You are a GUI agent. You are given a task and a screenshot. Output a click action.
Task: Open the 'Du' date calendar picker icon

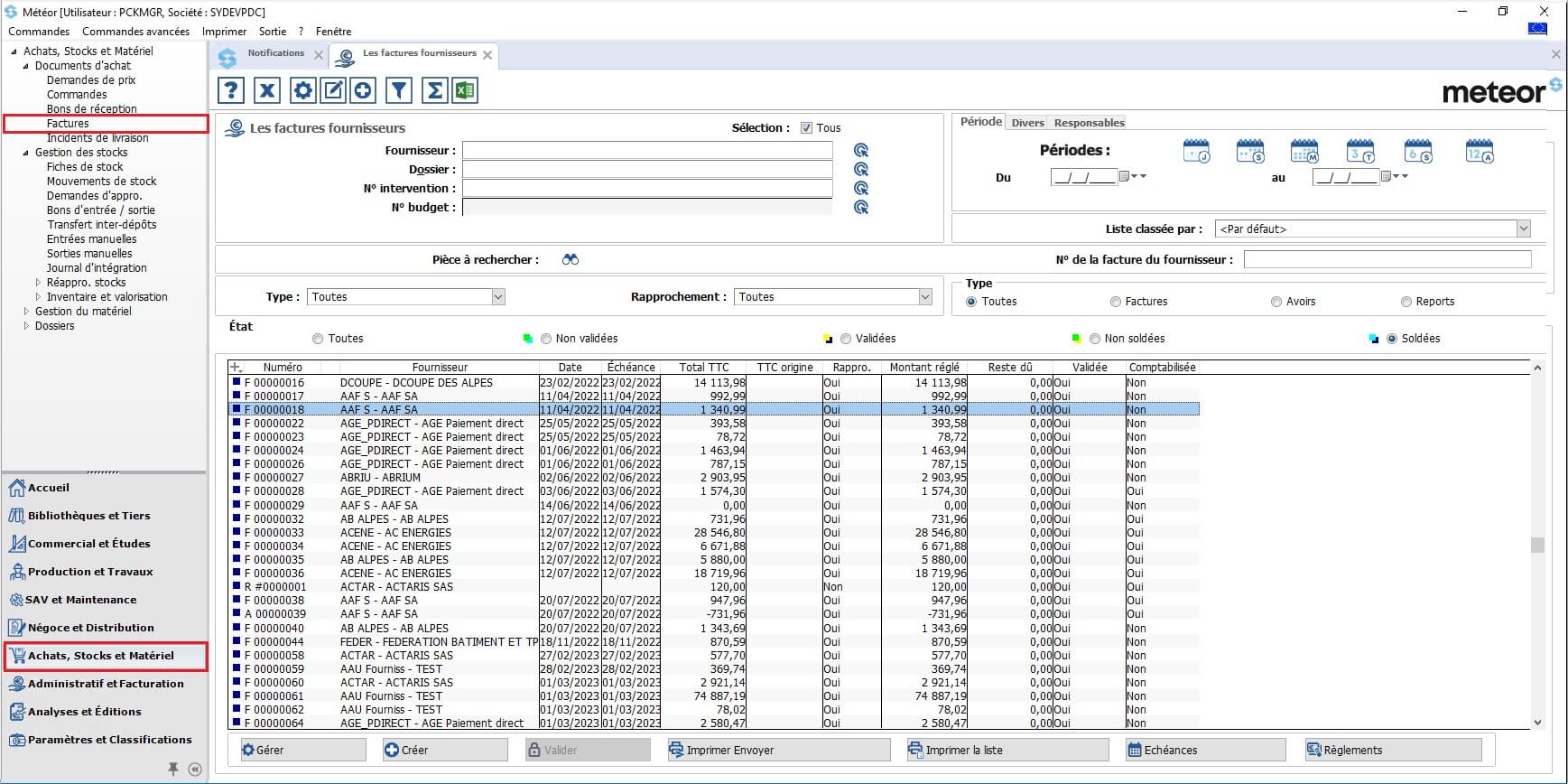(x=1124, y=177)
